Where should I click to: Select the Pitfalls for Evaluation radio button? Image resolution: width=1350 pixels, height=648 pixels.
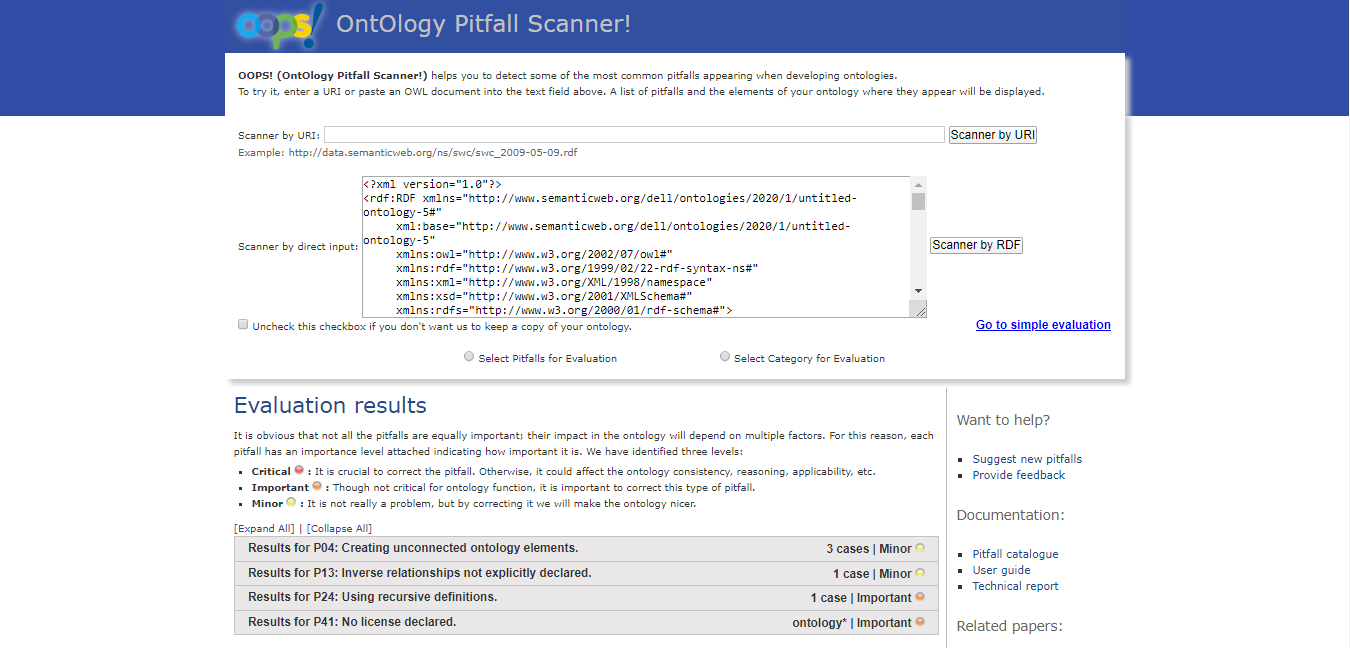pos(469,357)
